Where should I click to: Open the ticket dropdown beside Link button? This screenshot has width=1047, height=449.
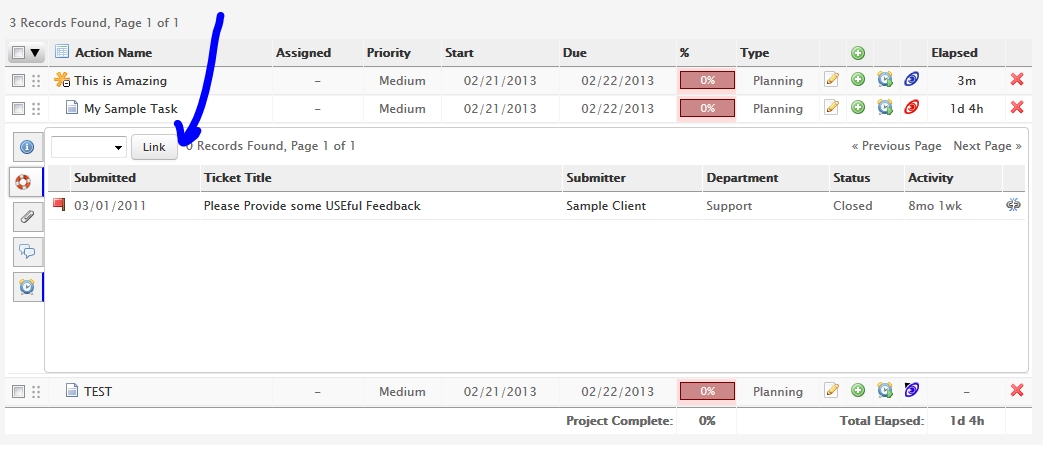[89, 147]
